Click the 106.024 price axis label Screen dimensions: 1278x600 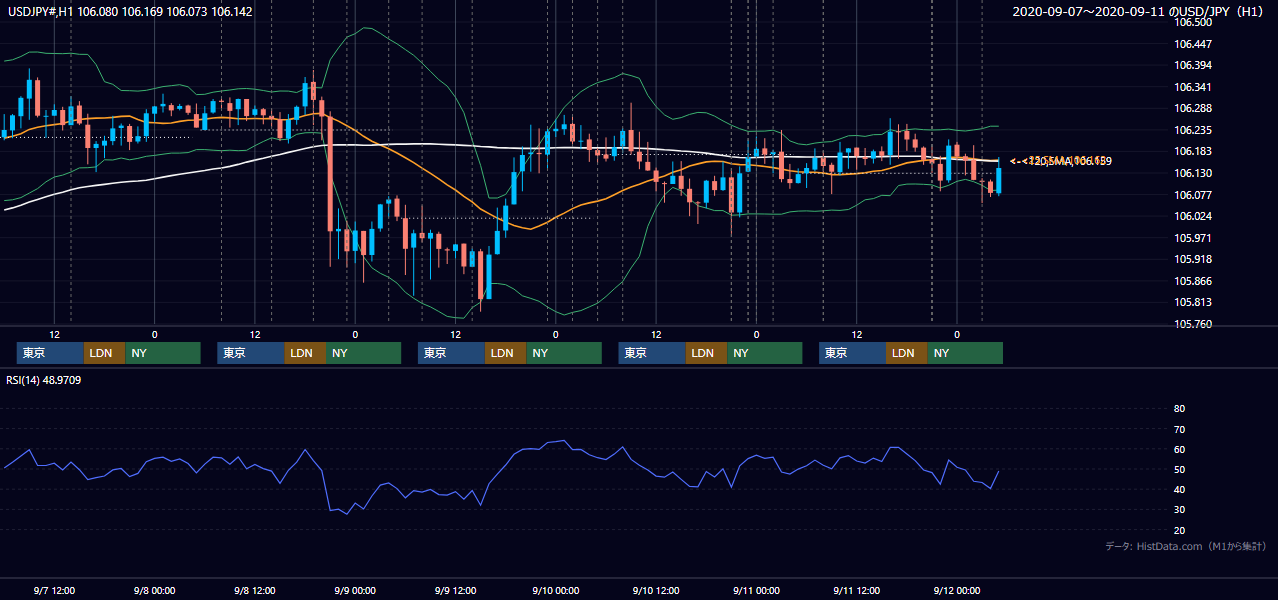(1194, 216)
